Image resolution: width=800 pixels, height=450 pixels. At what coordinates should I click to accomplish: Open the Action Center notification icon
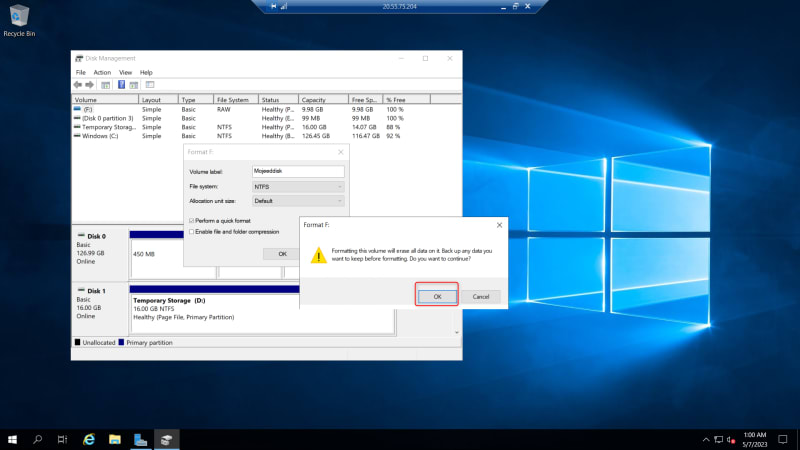tap(783, 439)
